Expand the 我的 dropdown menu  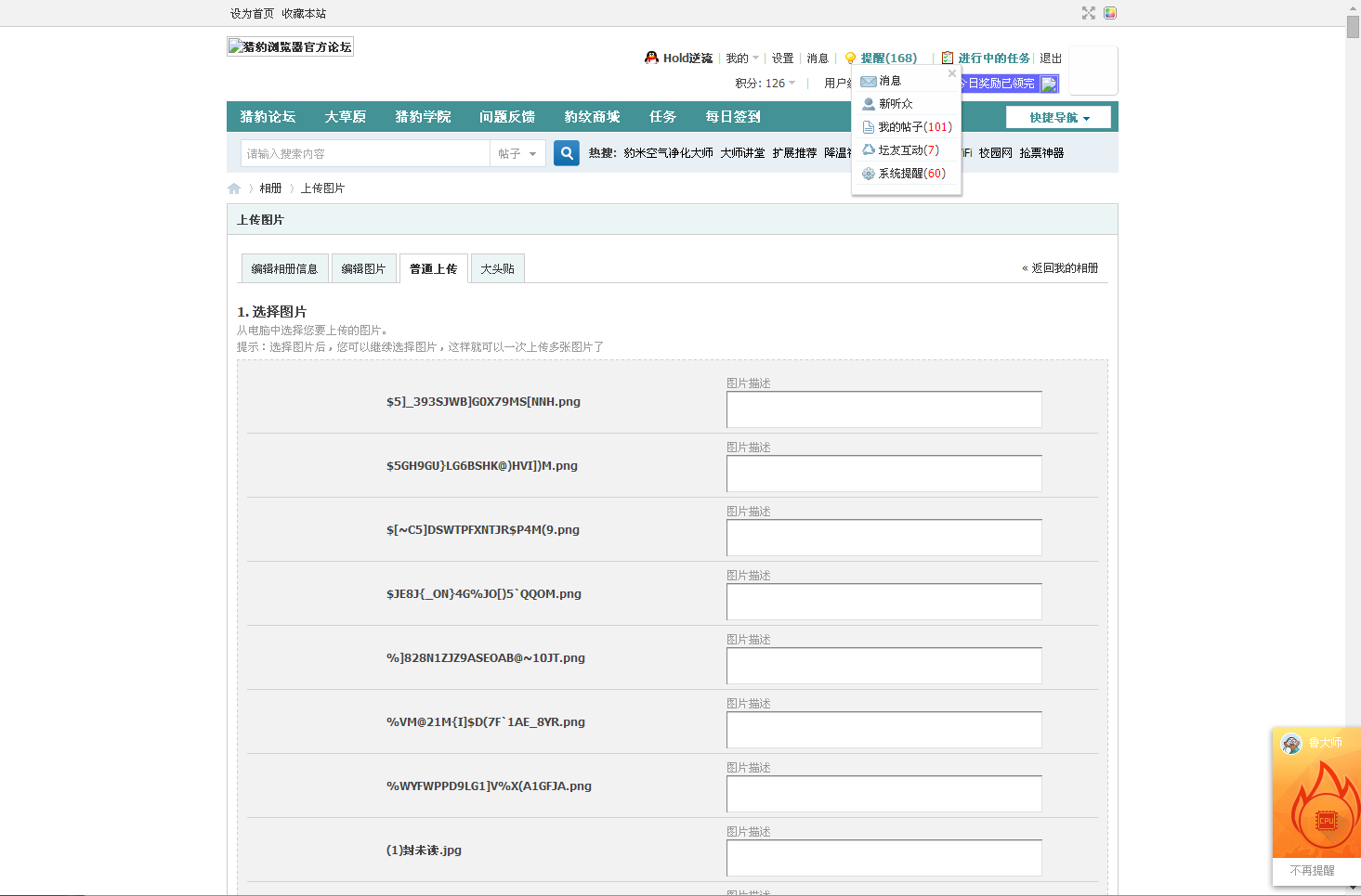(x=742, y=58)
